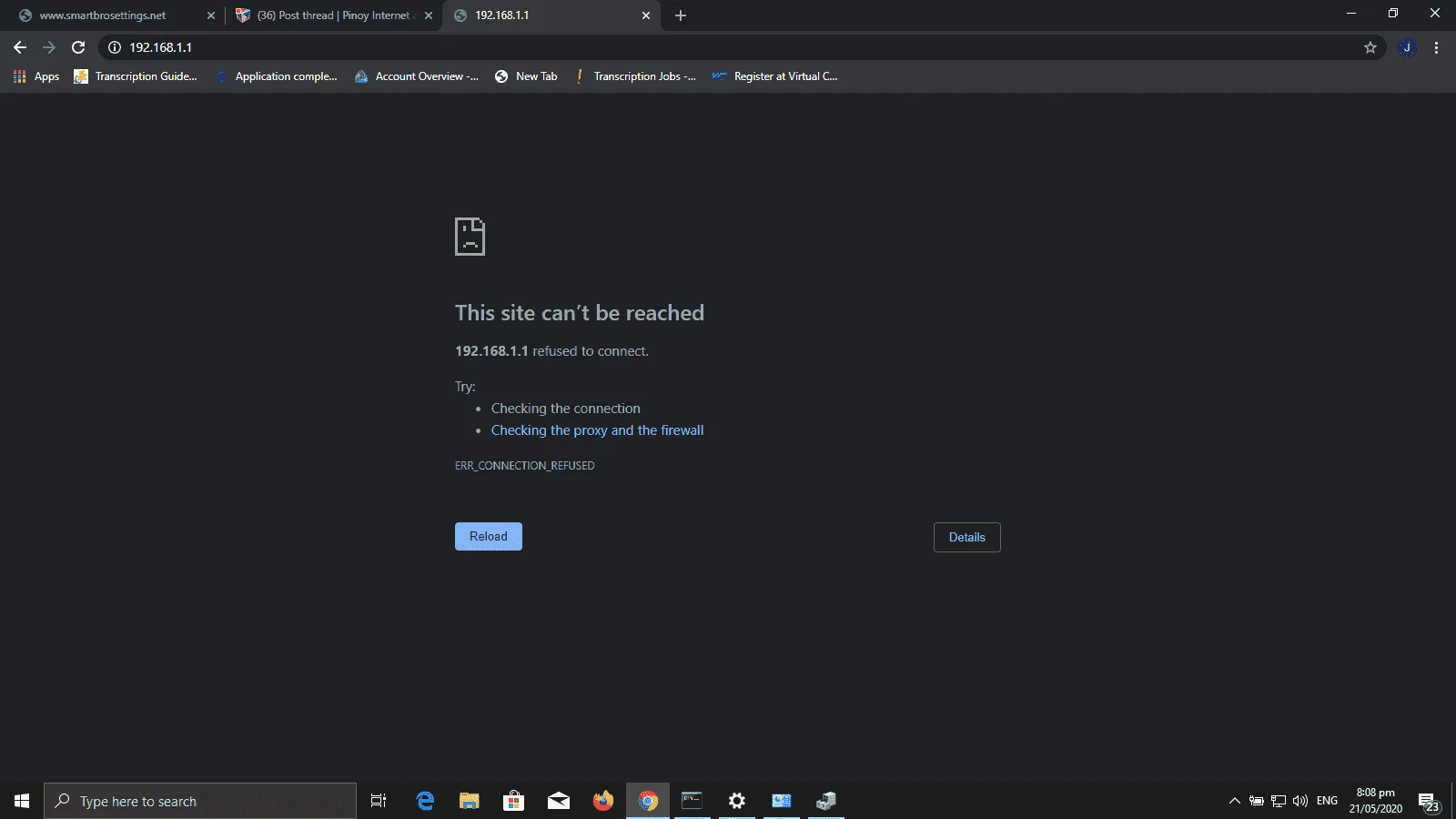Open Task View on taskbar
1456x819 pixels.
pos(379,801)
